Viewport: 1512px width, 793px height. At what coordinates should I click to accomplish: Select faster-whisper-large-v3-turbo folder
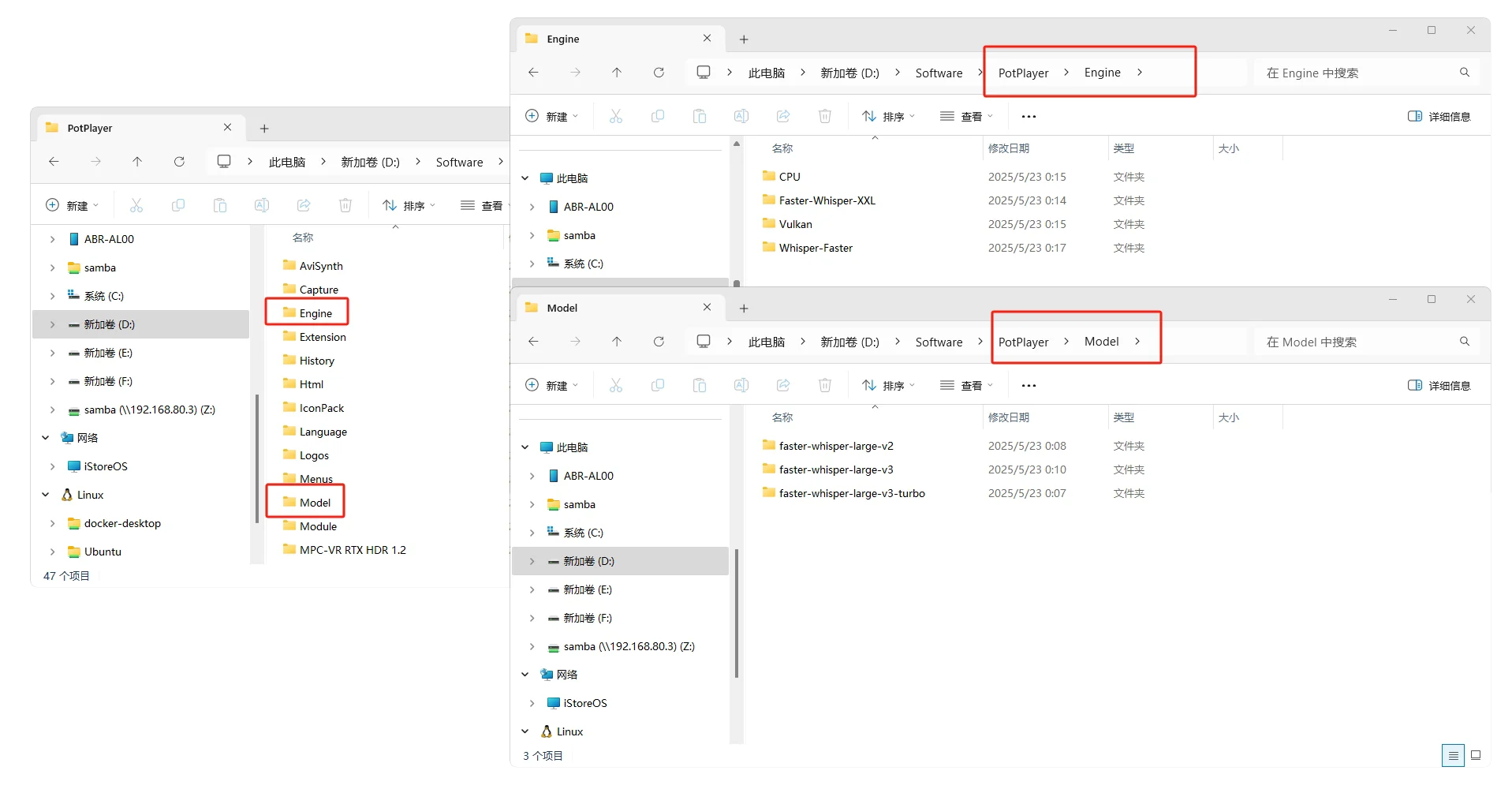coord(851,493)
